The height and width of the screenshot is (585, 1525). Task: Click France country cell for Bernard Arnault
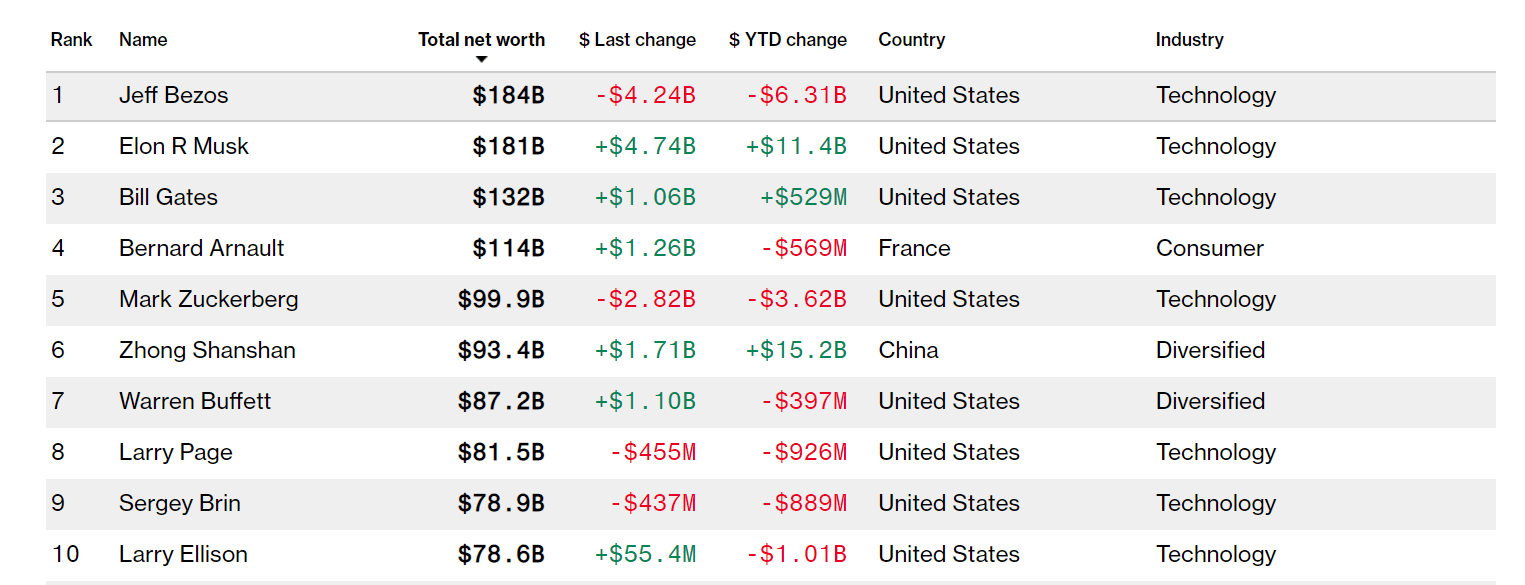tap(914, 249)
